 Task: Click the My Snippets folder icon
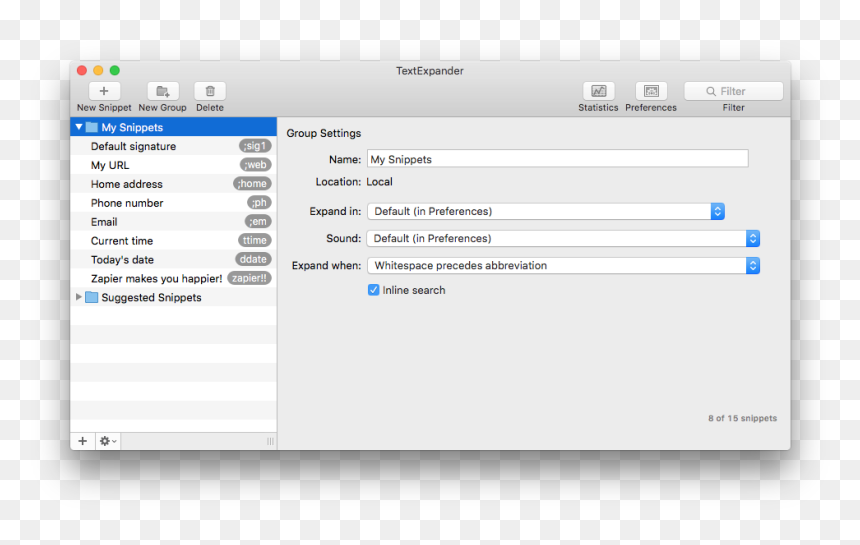point(92,127)
